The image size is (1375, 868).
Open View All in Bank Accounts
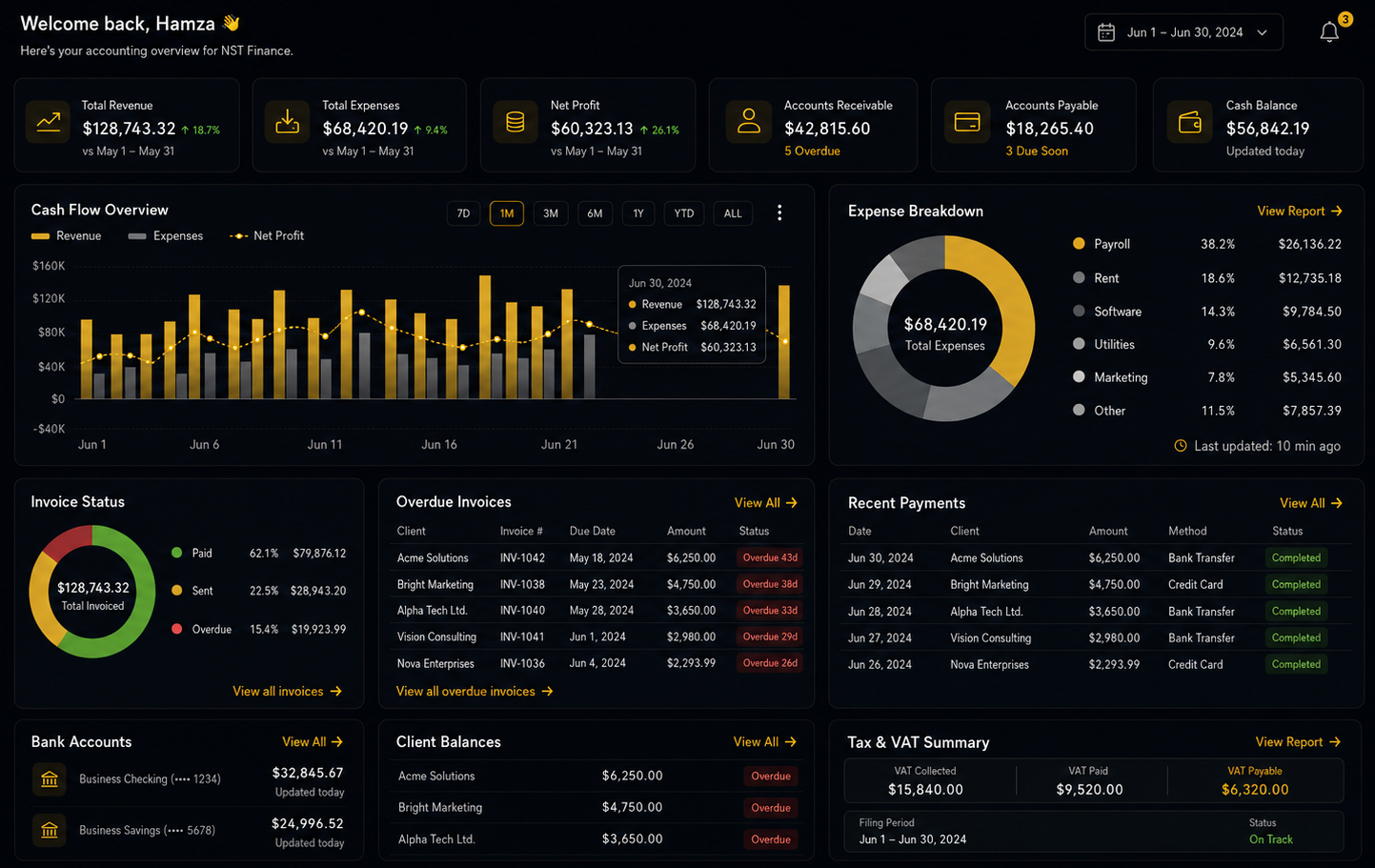click(x=313, y=742)
